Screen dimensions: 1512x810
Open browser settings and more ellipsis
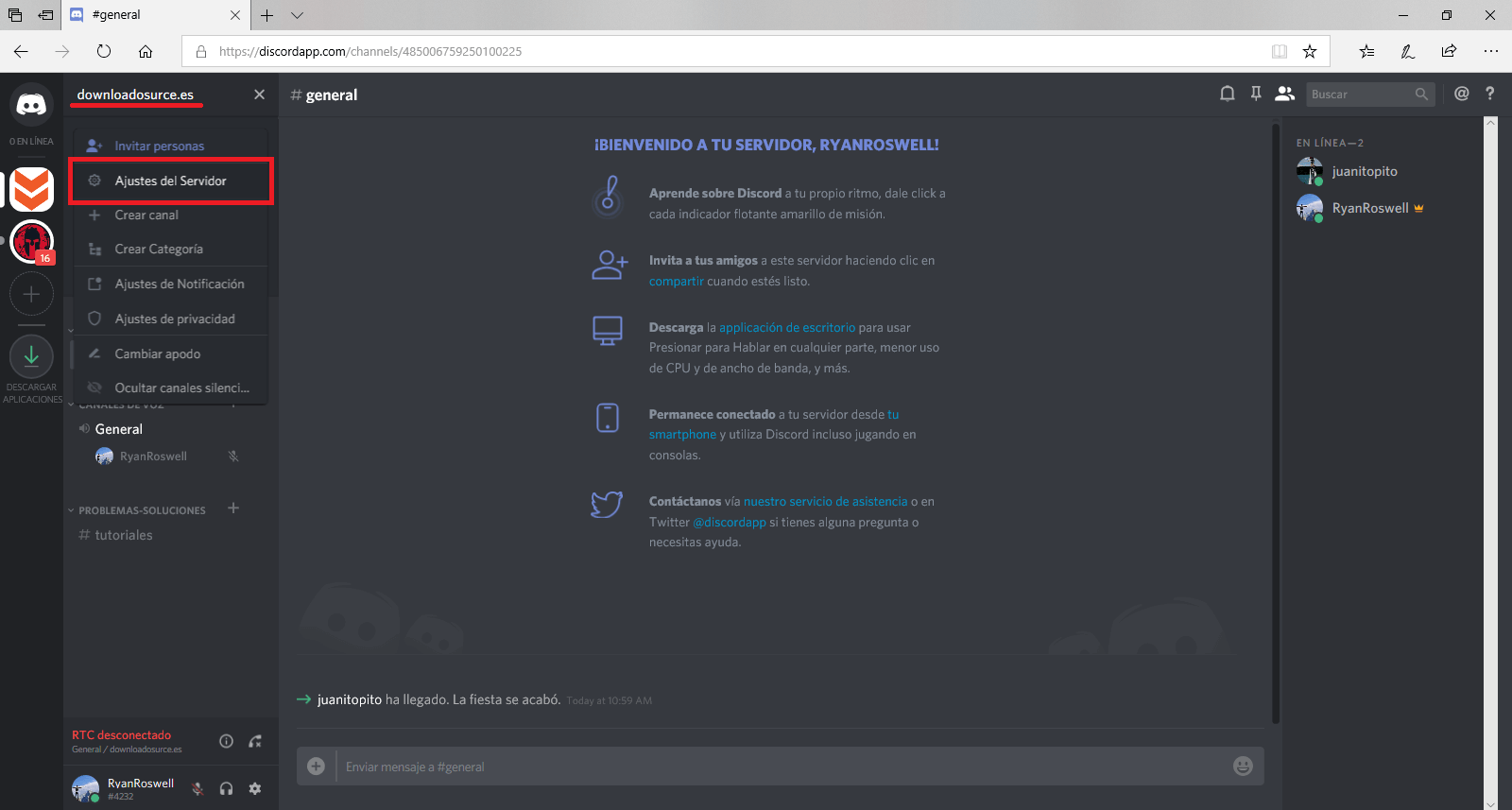coord(1490,51)
